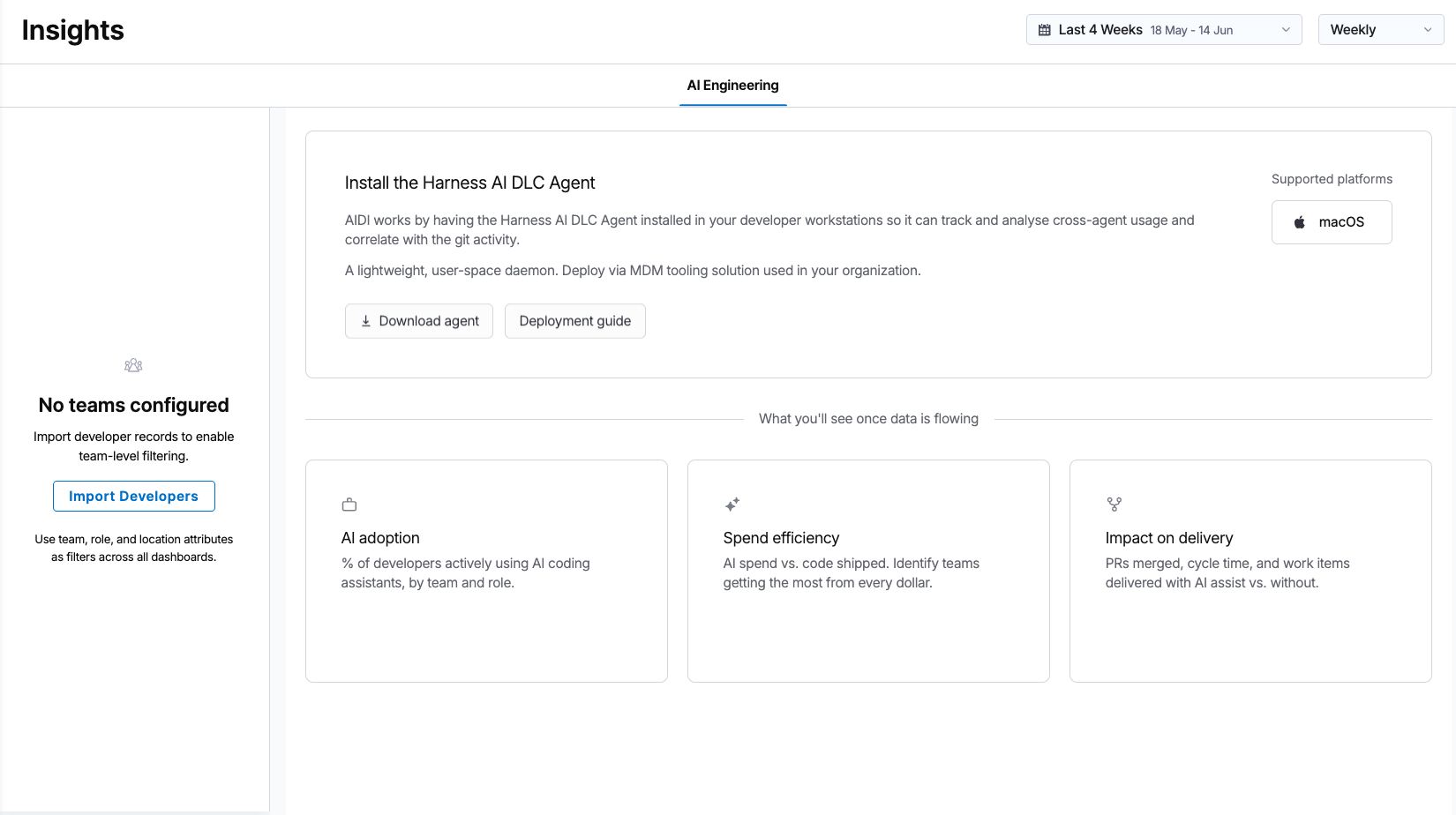Click the Install the Harness AI DLC Agent heading
This screenshot has width=1456, height=815.
tap(469, 183)
